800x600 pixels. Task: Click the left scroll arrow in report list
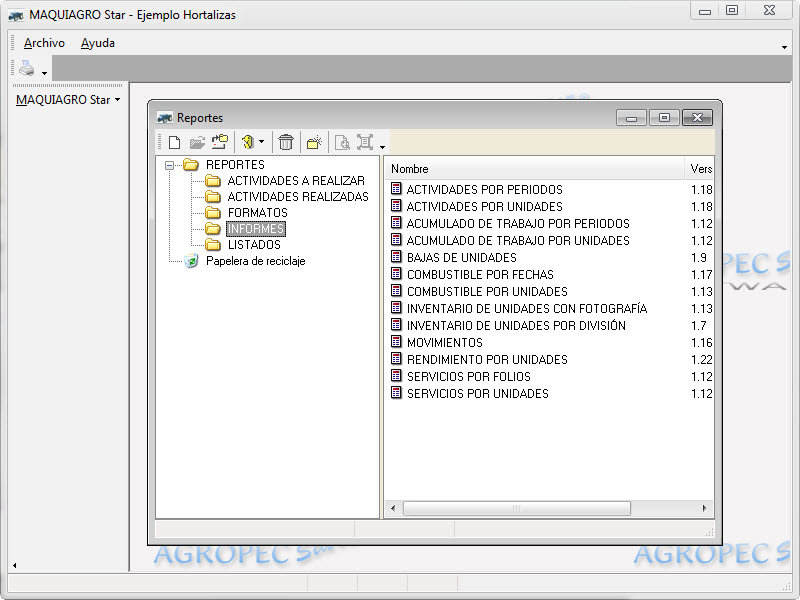pyautogui.click(x=392, y=508)
